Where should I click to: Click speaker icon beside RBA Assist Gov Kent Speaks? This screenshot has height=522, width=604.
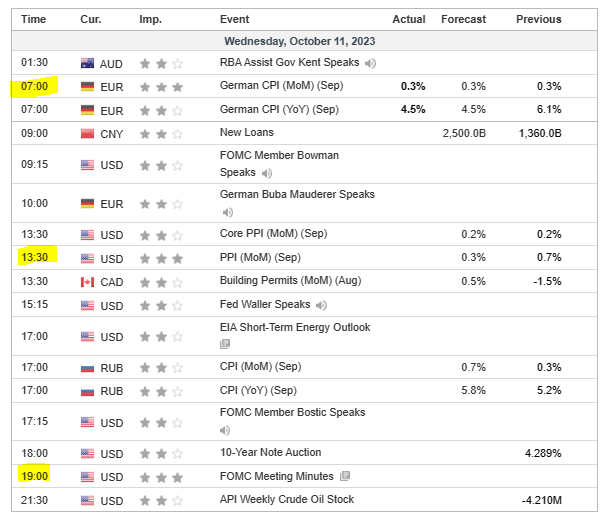[371, 63]
